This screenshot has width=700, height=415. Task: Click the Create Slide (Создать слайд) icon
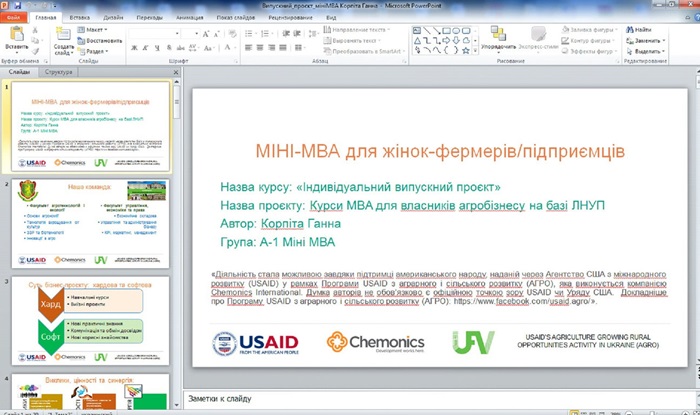(63, 36)
